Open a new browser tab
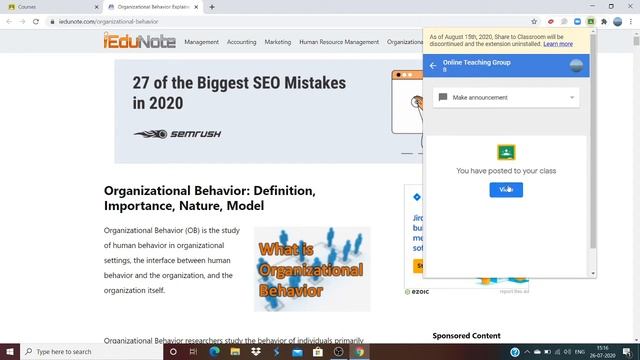Viewport: 640px width, 360px height. [212, 7]
